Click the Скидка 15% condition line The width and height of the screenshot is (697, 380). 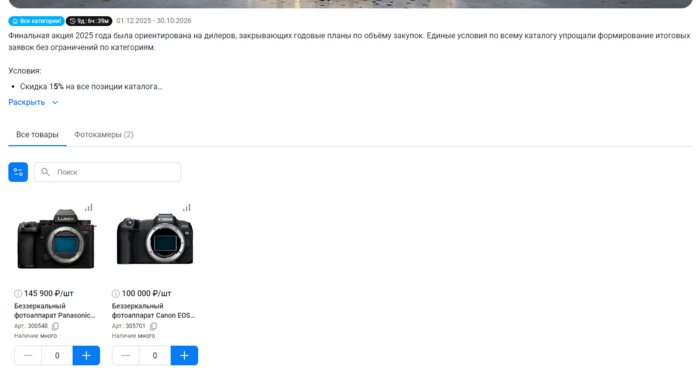(91, 87)
